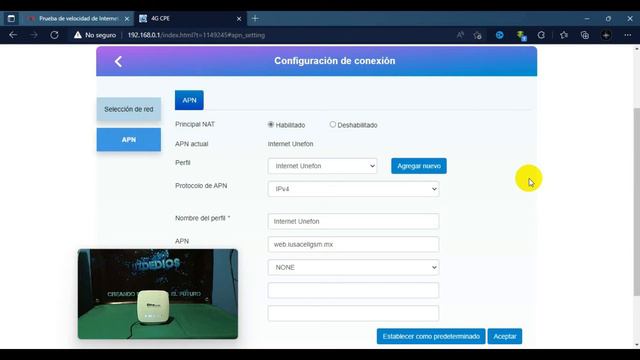Add page to favorites star icon

(x=478, y=35)
